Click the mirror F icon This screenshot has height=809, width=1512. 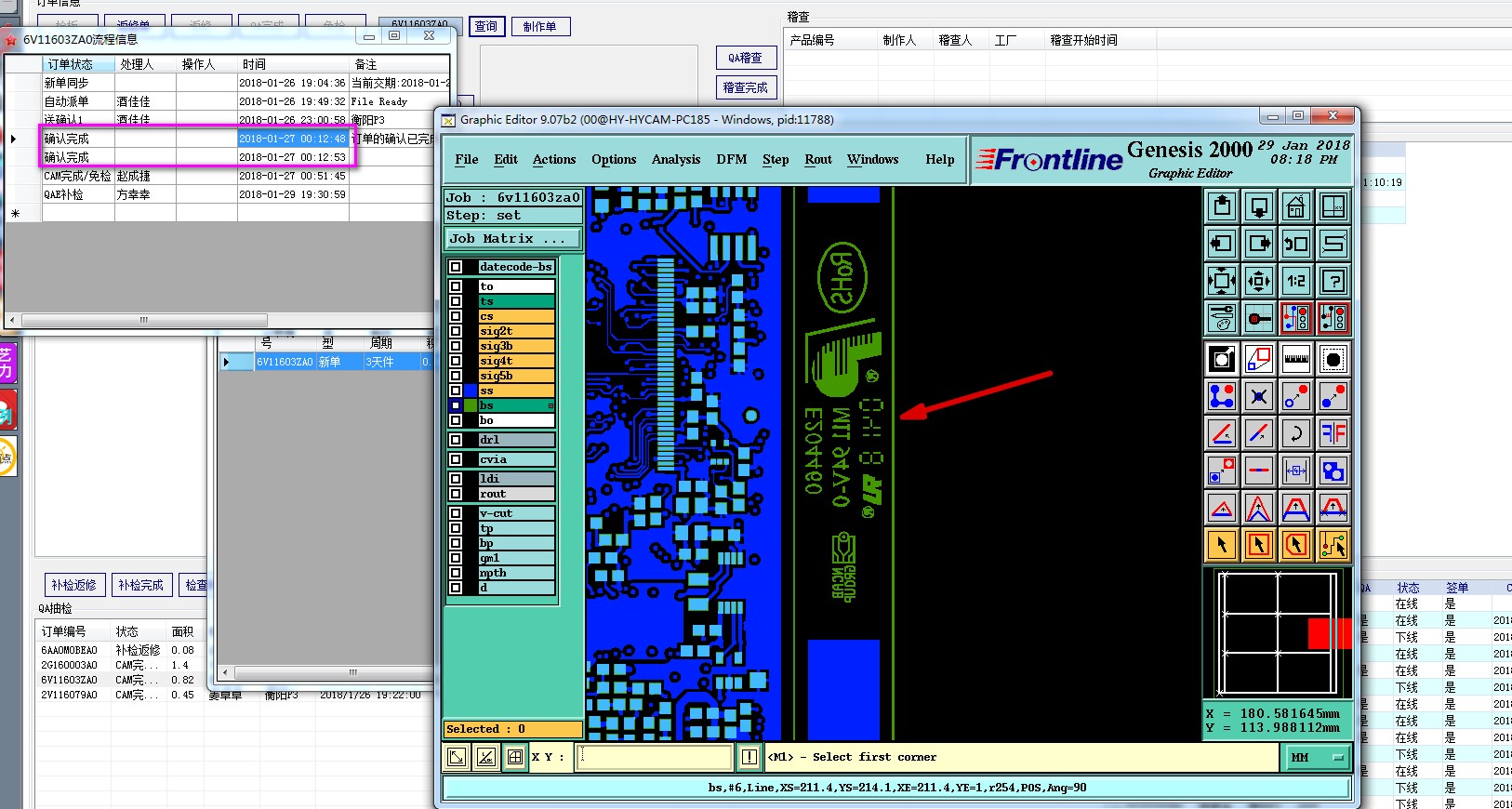(x=1333, y=433)
